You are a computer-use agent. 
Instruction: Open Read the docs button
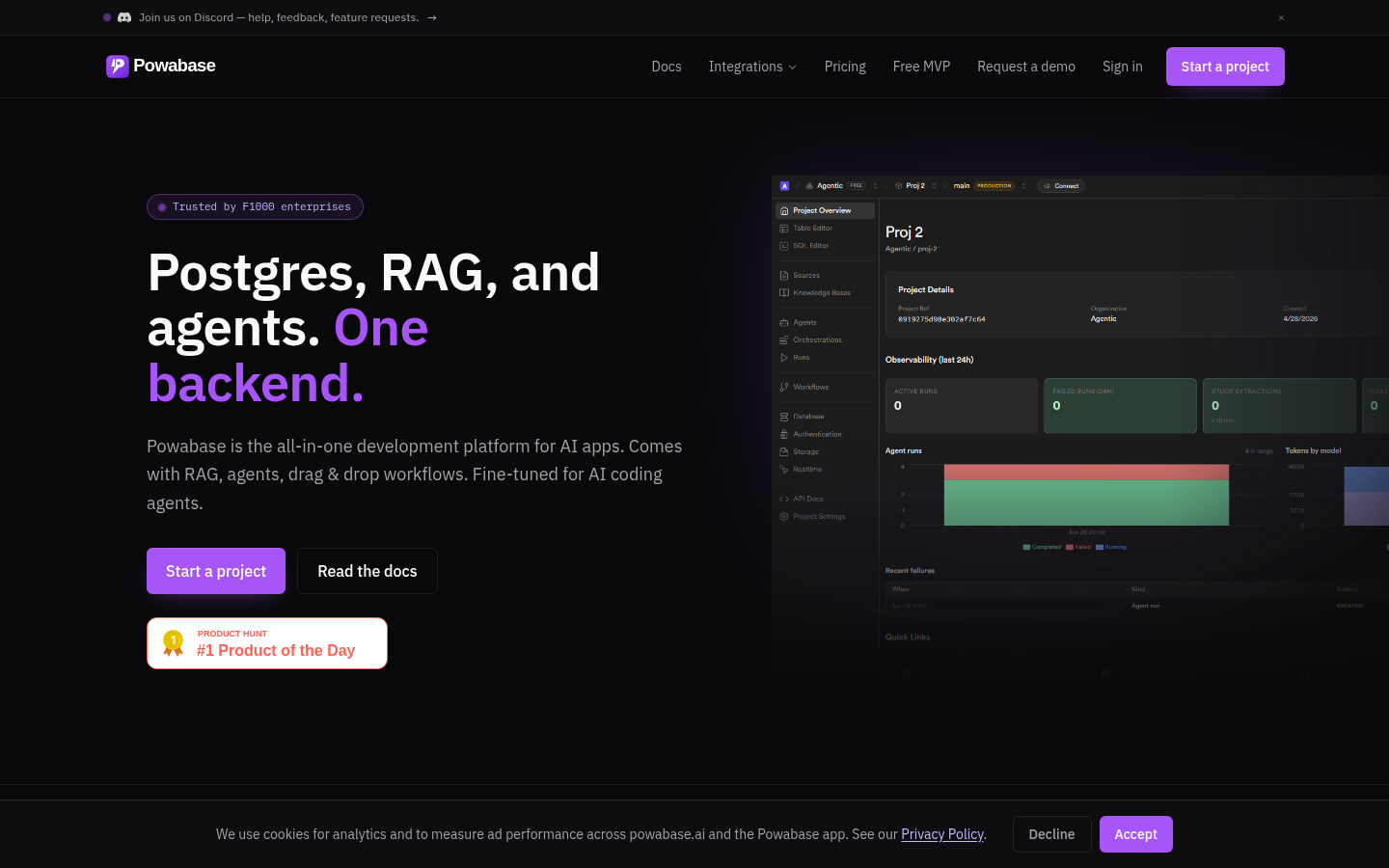(x=368, y=571)
